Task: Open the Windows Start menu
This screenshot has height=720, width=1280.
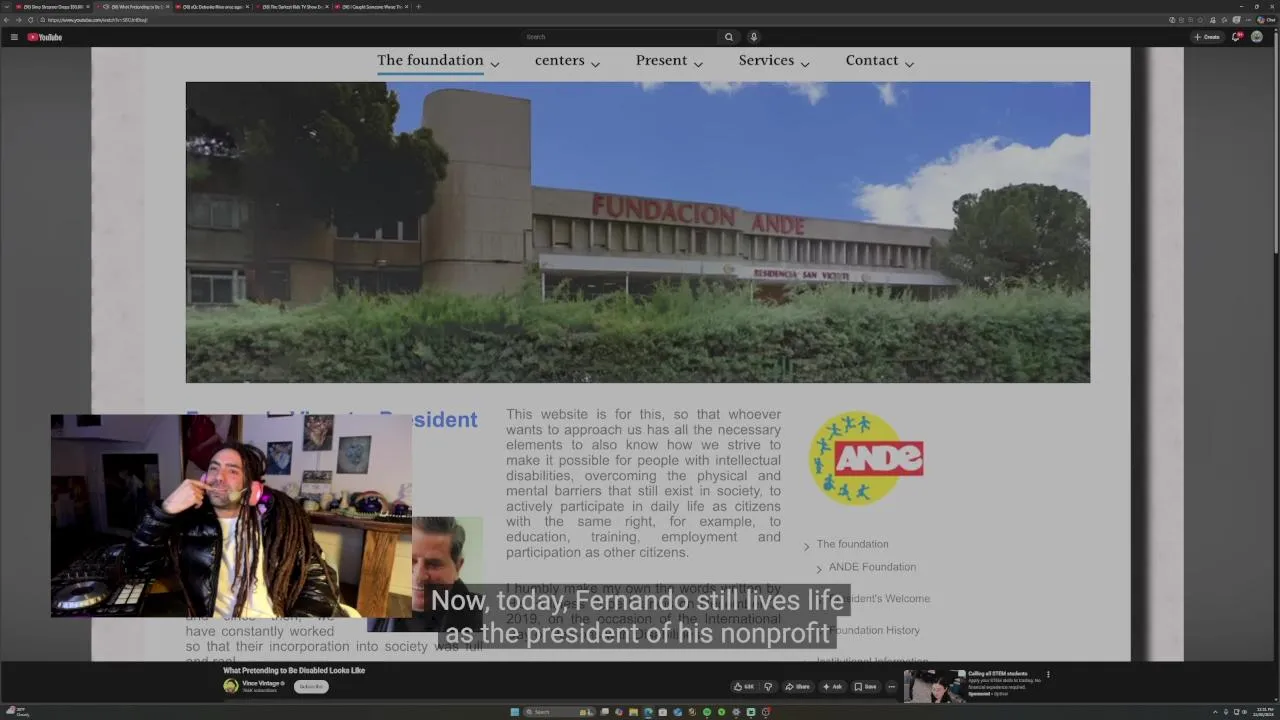Action: (x=515, y=712)
